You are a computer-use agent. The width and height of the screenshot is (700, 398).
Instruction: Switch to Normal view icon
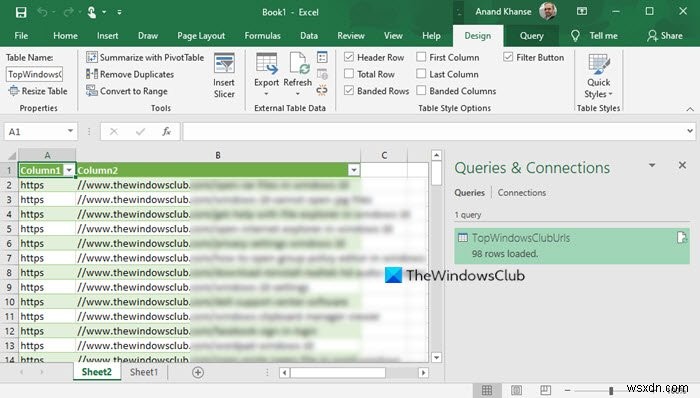487,390
